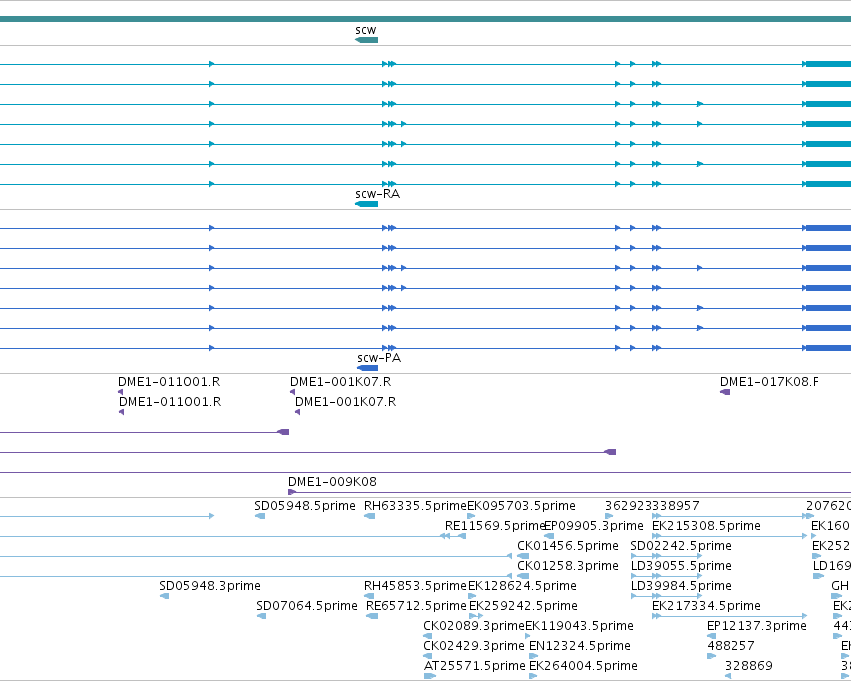Select the purple arrow glyph below DME1-009K08
The height and width of the screenshot is (681, 851).
(x=292, y=492)
